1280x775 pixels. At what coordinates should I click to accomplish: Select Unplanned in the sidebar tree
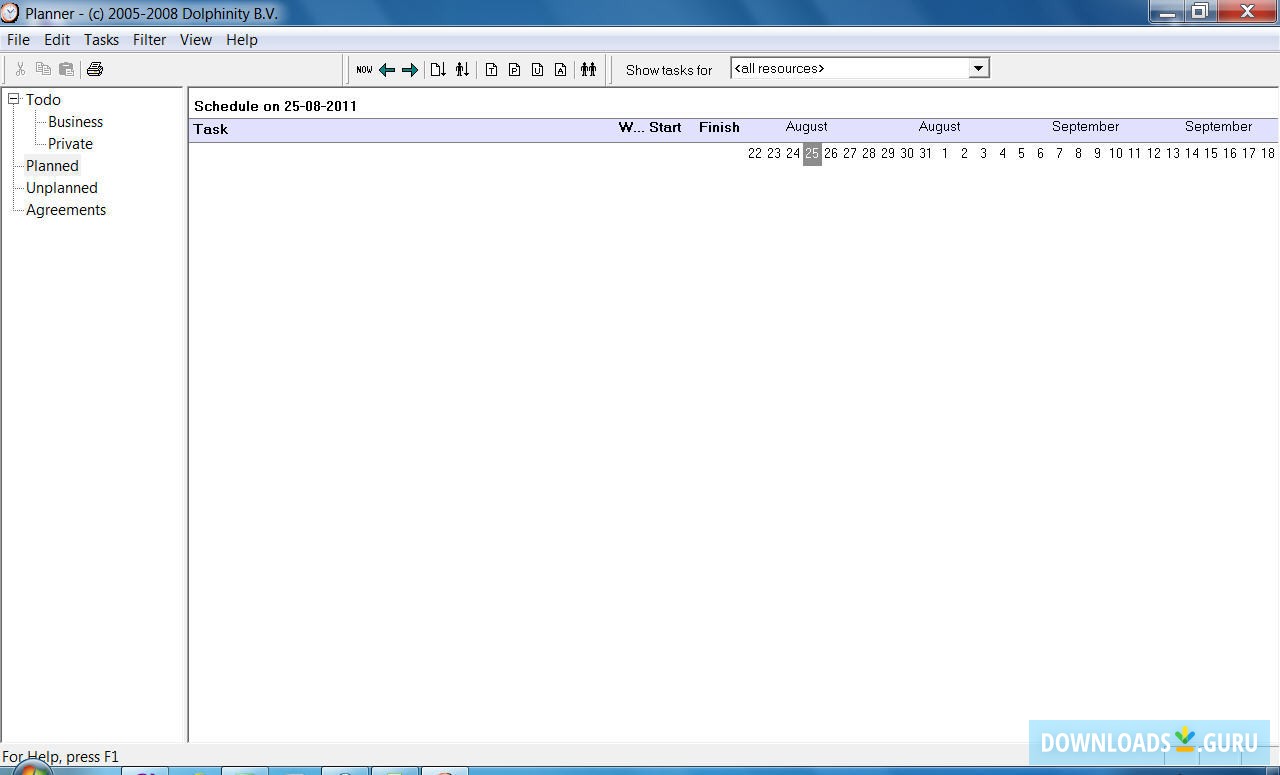pos(62,188)
